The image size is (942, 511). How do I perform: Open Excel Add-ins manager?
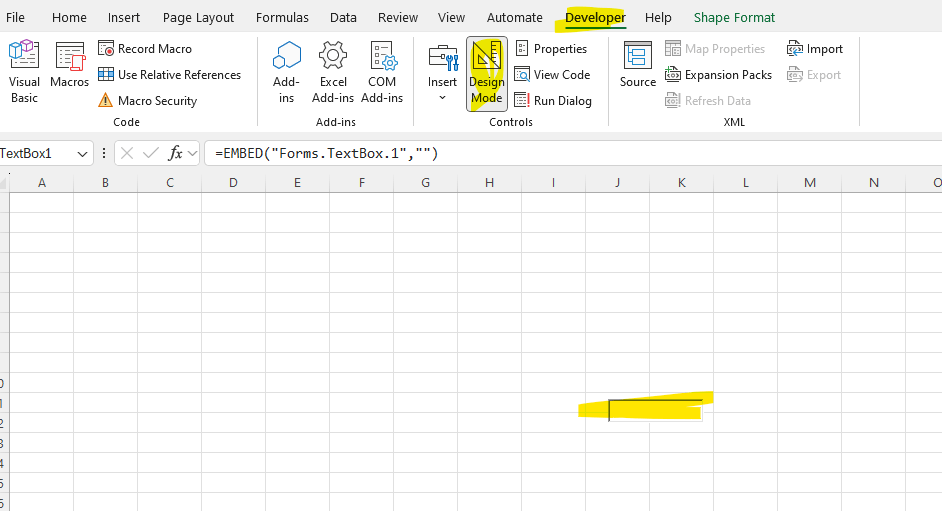click(333, 72)
